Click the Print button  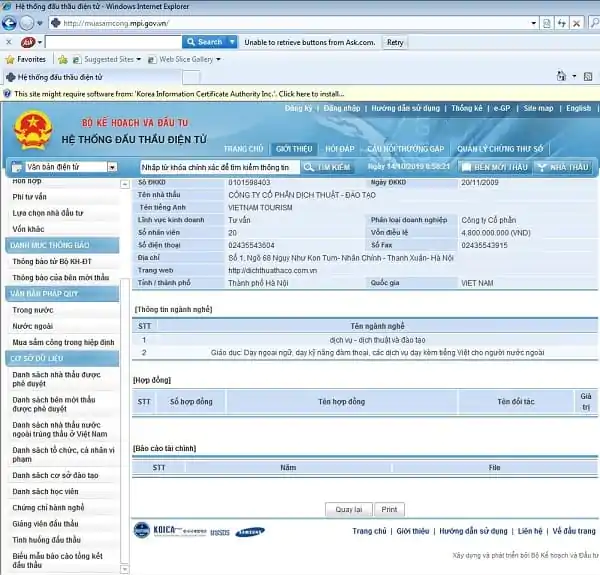point(391,509)
